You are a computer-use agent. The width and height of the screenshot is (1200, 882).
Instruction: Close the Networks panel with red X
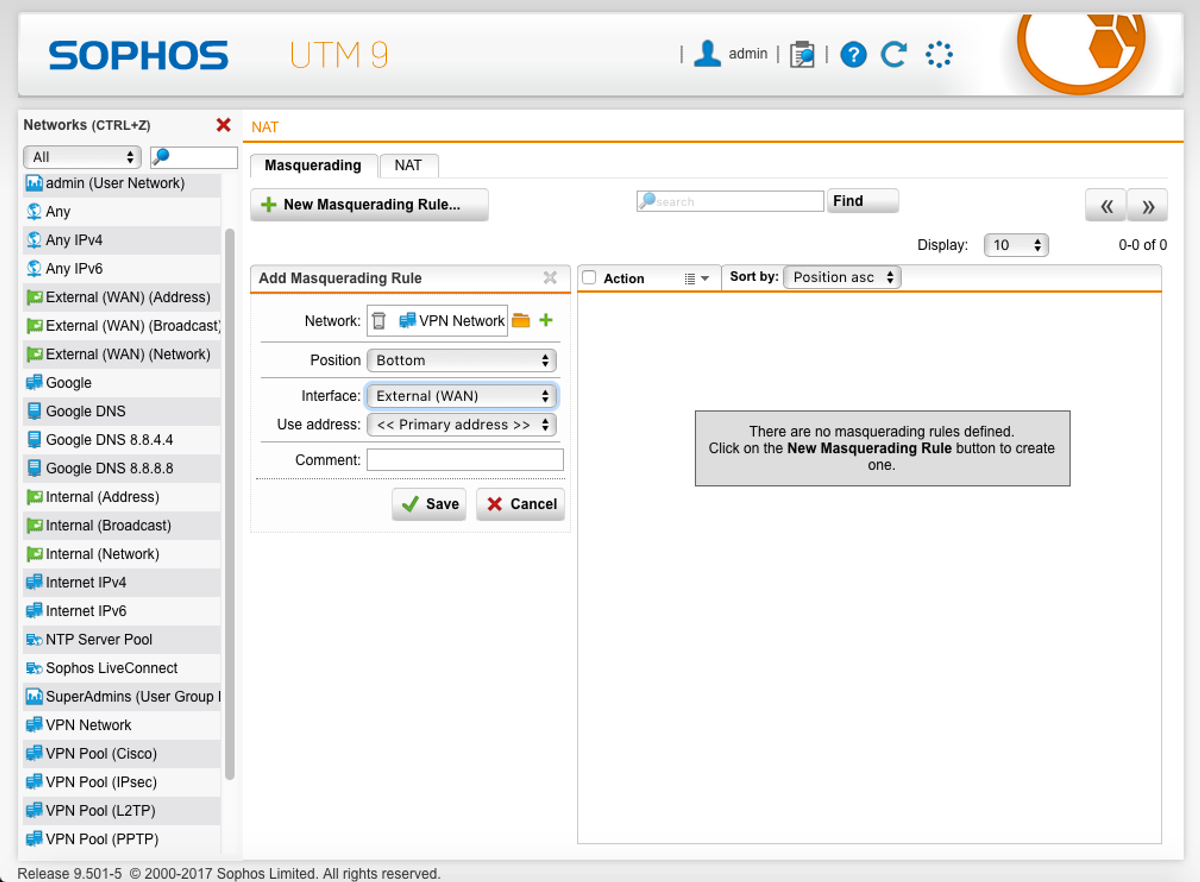pos(224,125)
